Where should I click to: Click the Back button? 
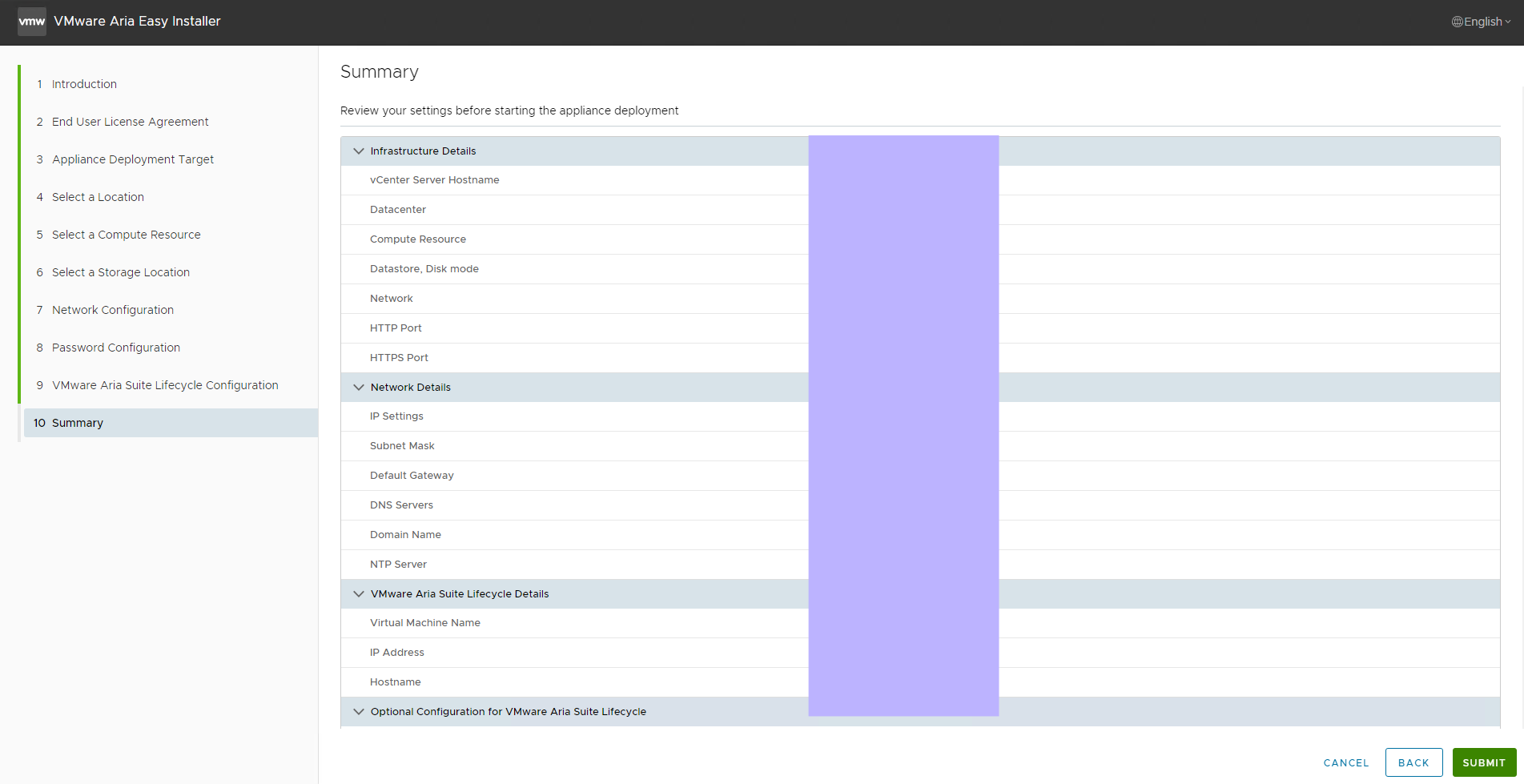tap(1413, 763)
